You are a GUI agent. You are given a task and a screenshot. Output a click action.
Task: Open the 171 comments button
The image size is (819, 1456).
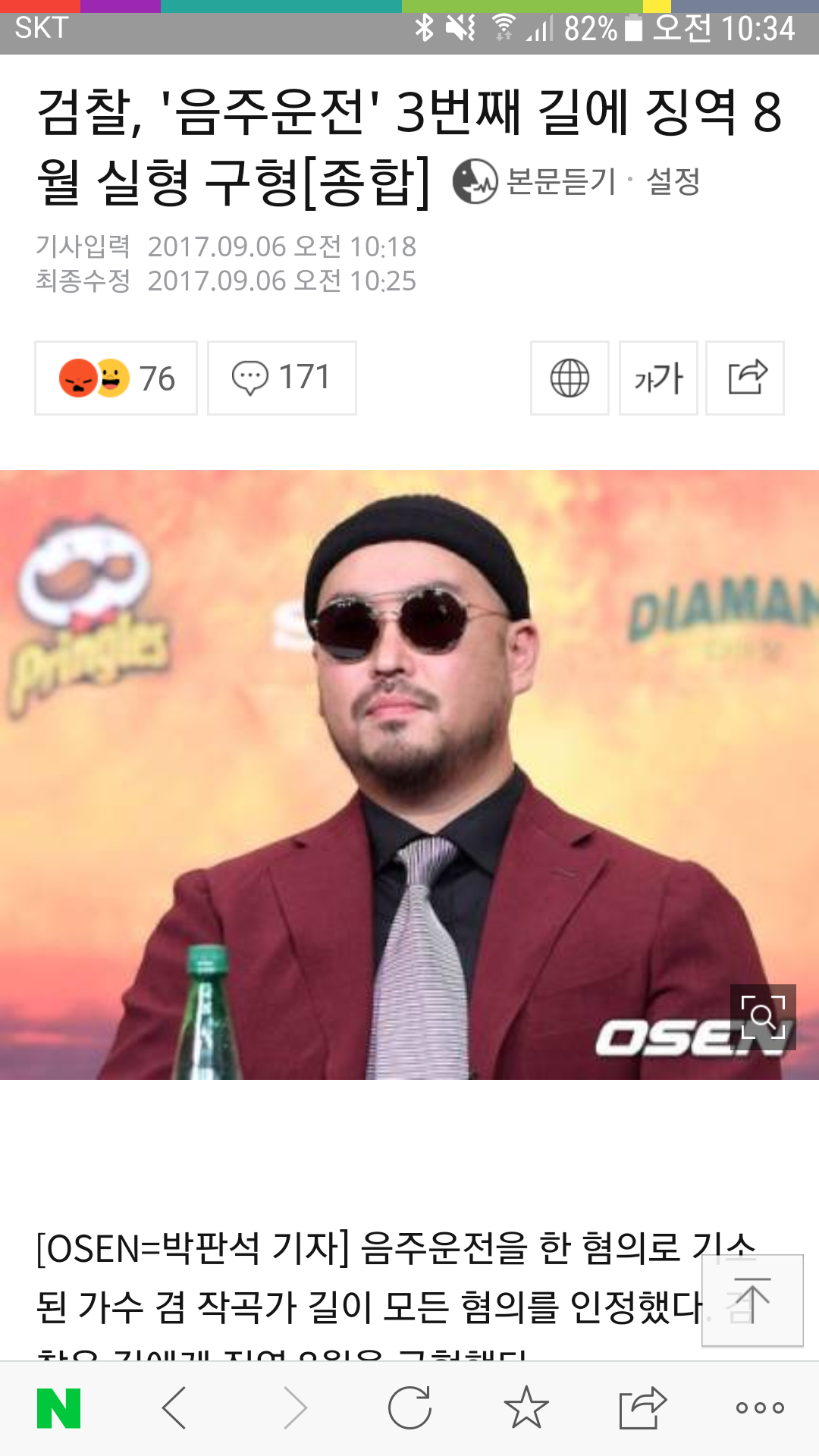point(282,378)
